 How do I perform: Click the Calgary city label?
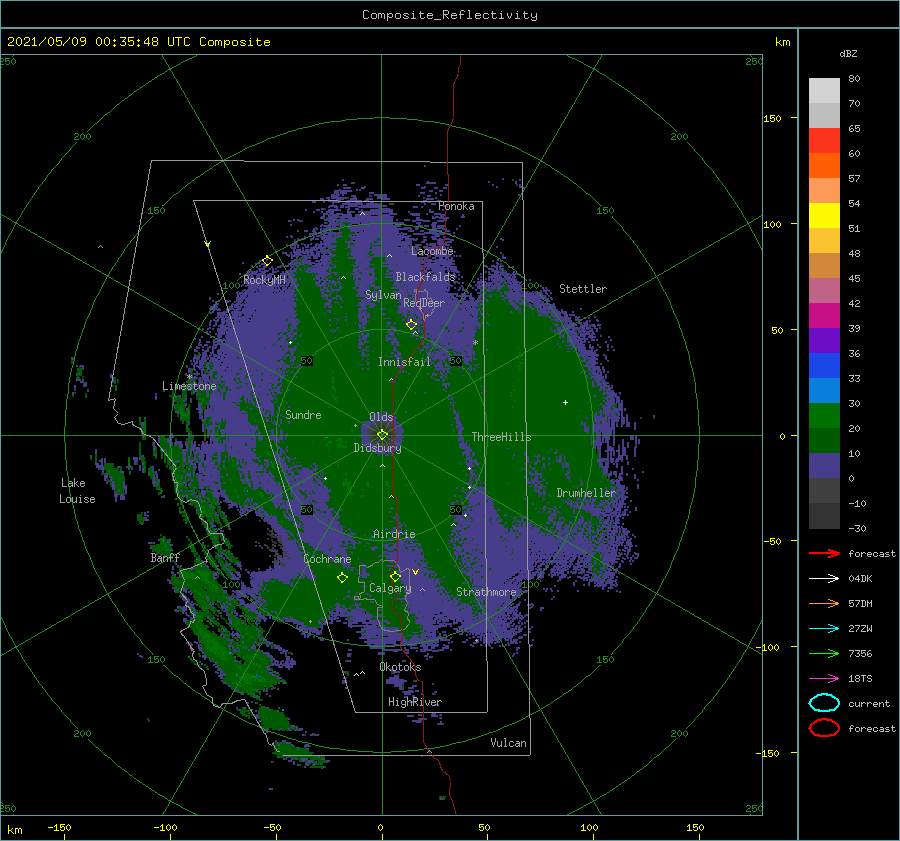pyautogui.click(x=390, y=588)
